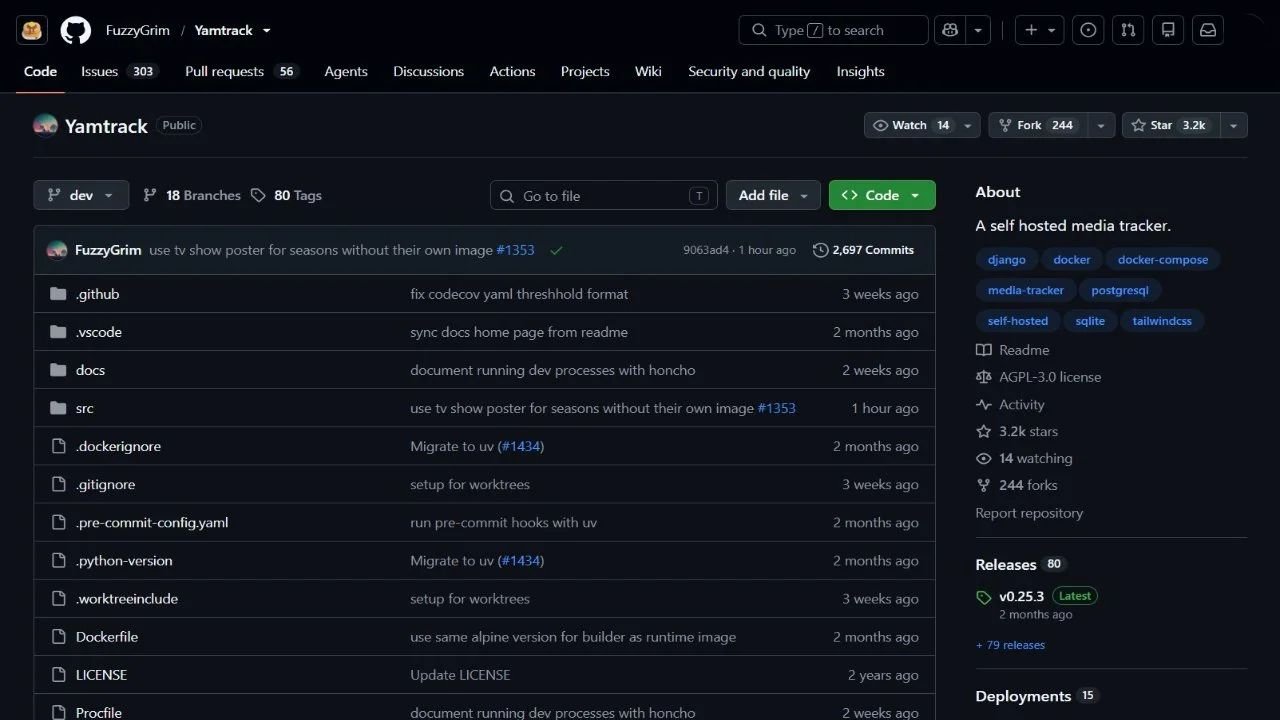The height and width of the screenshot is (720, 1280).
Task: Open the create new plus dropdown
Action: (x=1039, y=30)
